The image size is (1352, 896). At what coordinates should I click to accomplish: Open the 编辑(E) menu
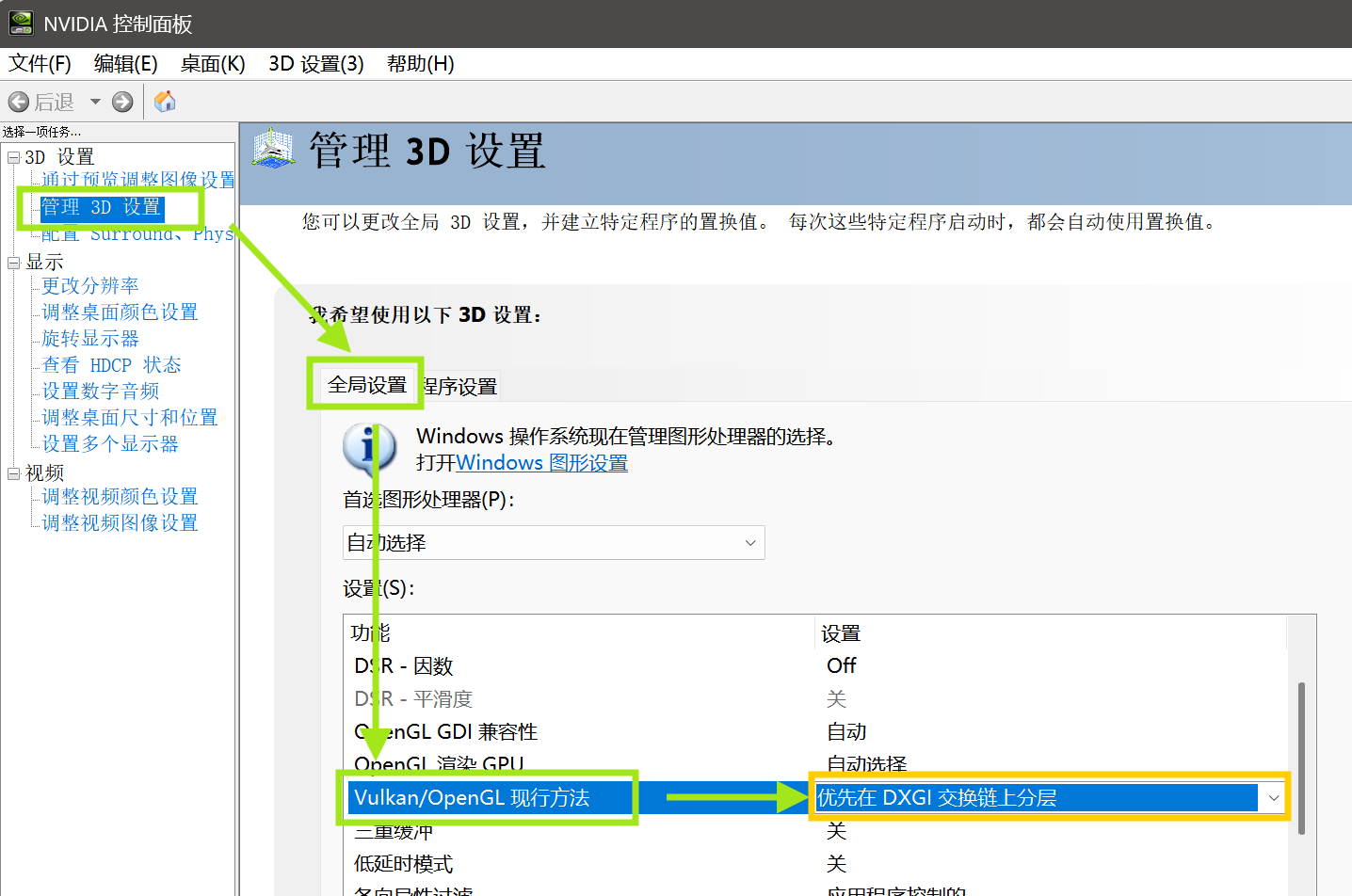(x=126, y=64)
